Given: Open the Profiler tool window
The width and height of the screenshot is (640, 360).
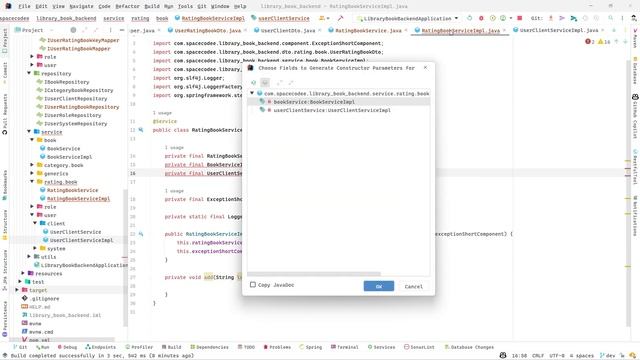Looking at the screenshot, I should [139, 347].
